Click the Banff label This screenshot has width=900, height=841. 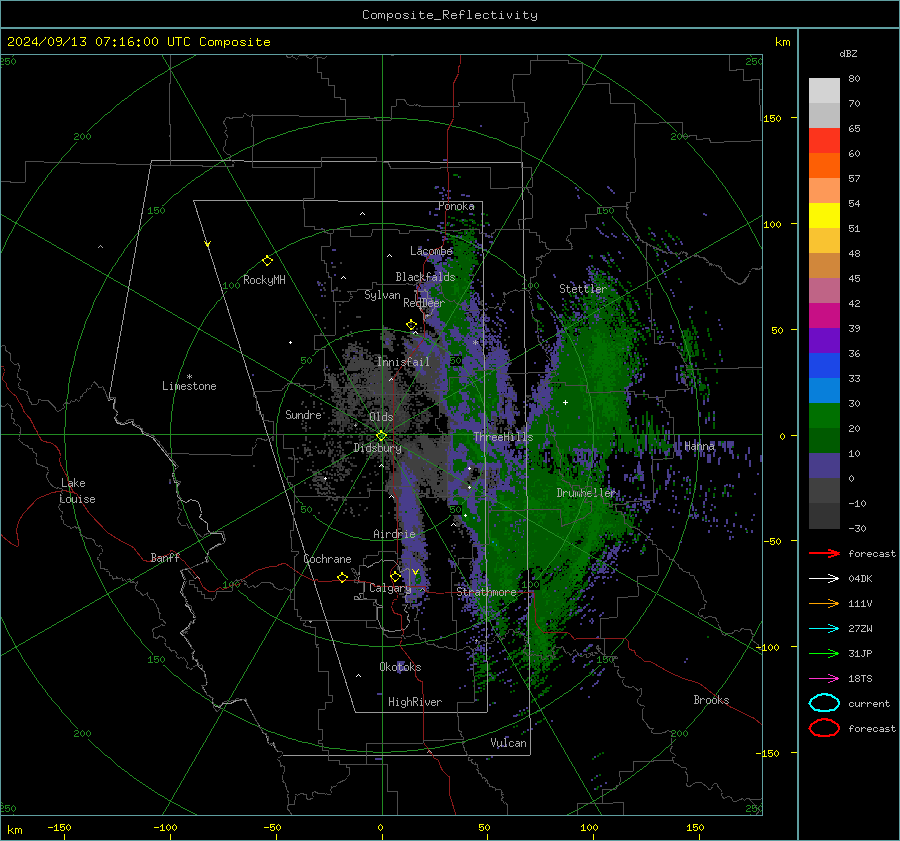click(165, 557)
